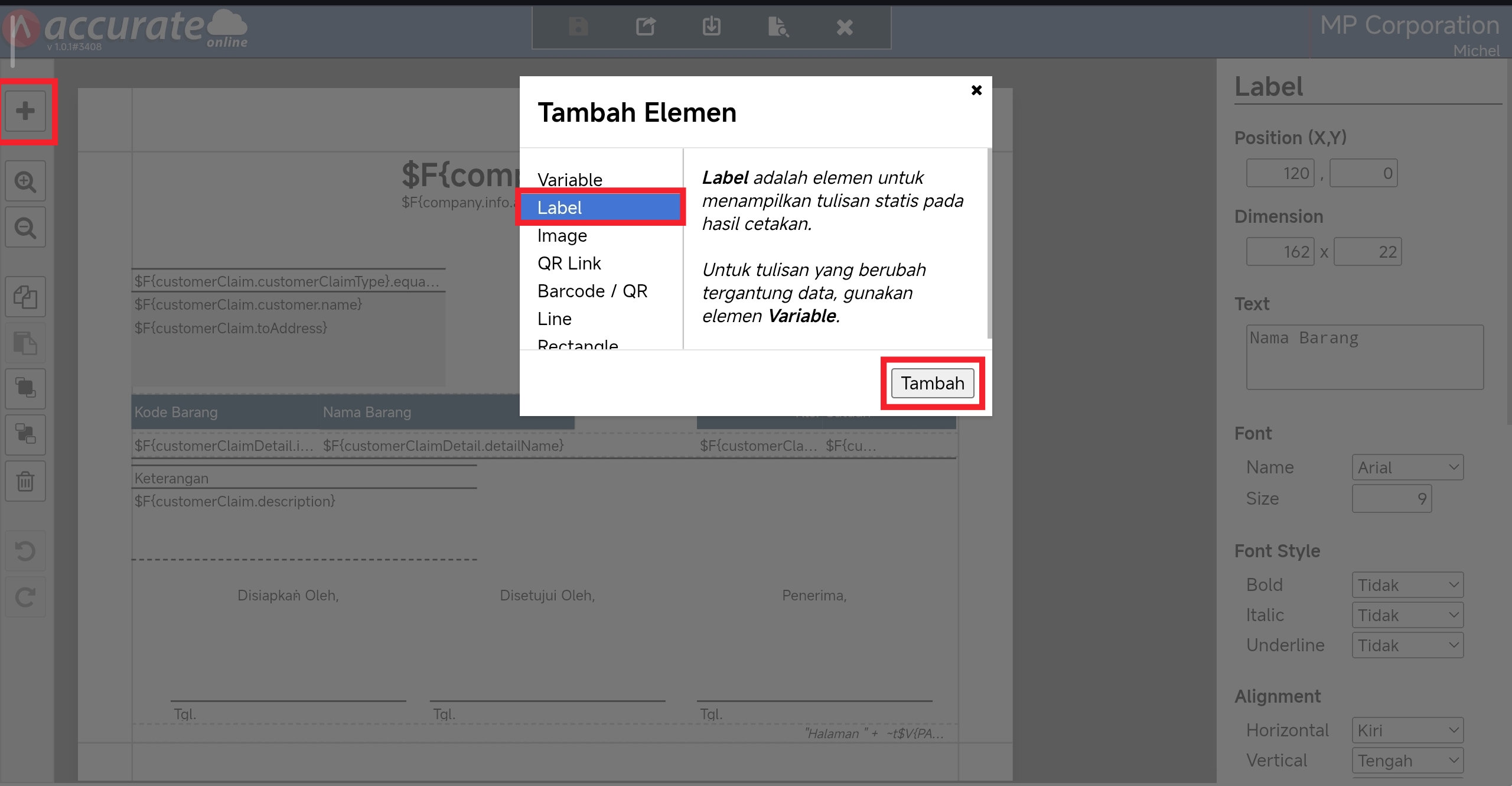Select Variable in the element list
The height and width of the screenshot is (786, 1512).
click(x=570, y=180)
